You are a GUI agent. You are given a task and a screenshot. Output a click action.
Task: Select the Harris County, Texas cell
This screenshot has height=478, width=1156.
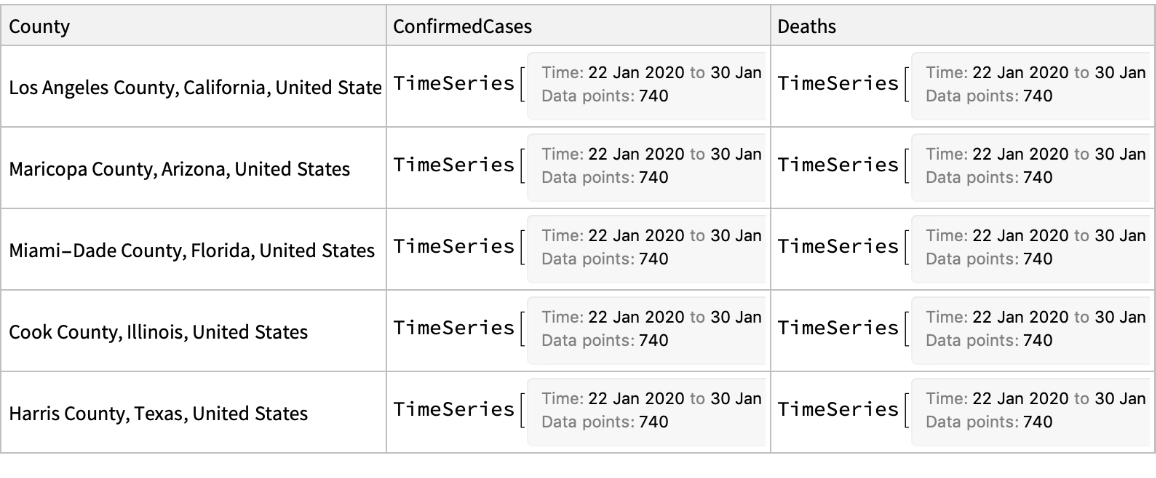click(159, 413)
